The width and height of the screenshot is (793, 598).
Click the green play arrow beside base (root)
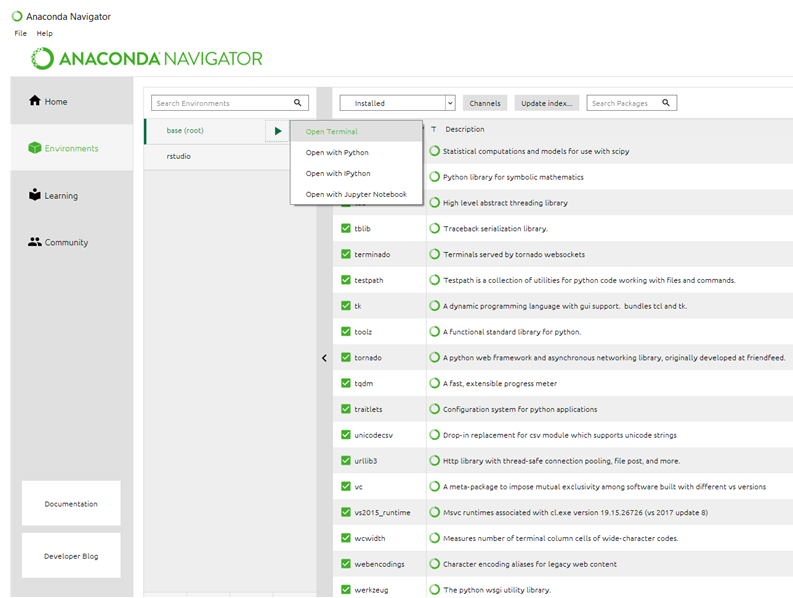pyautogui.click(x=278, y=131)
